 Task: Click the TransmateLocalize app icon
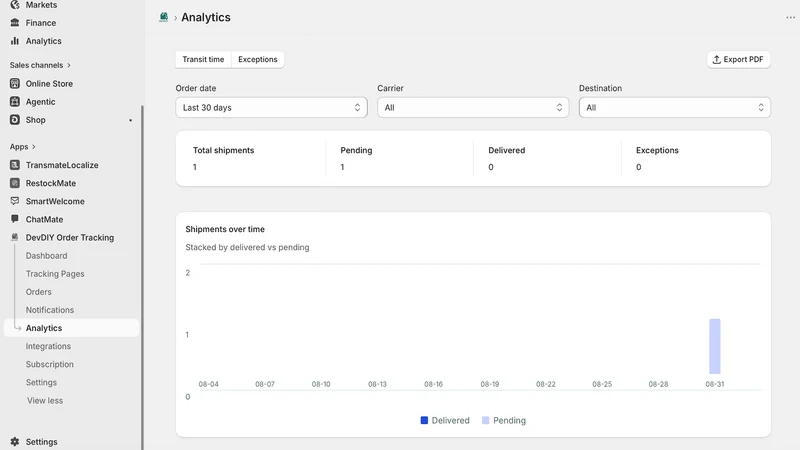pos(15,165)
